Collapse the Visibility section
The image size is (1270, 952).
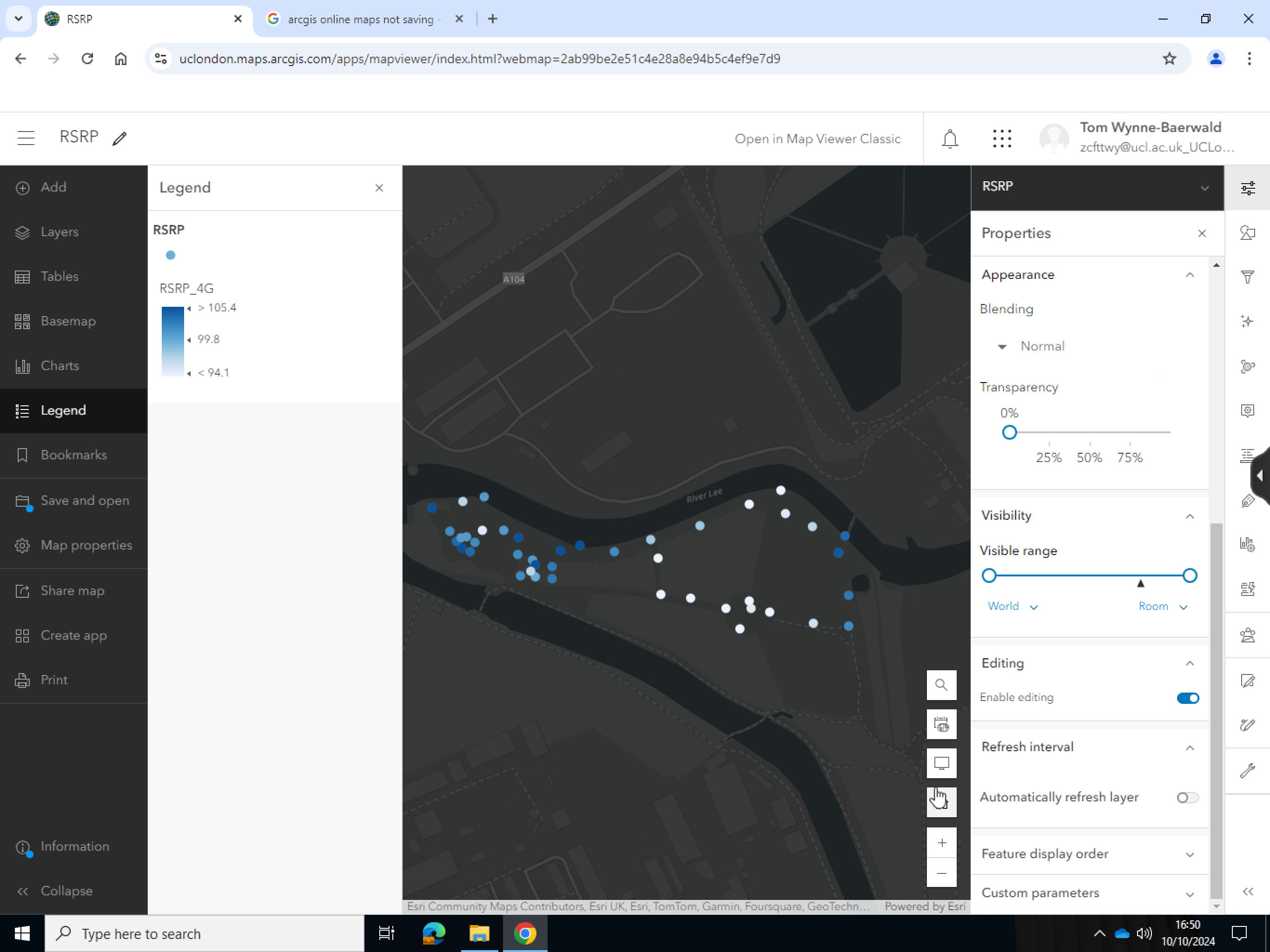(1190, 516)
